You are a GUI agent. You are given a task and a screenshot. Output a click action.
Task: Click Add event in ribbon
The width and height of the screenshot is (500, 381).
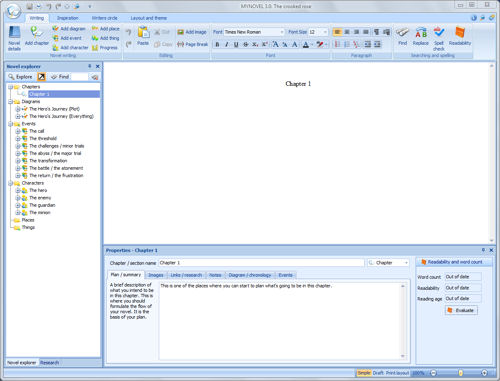click(67, 38)
